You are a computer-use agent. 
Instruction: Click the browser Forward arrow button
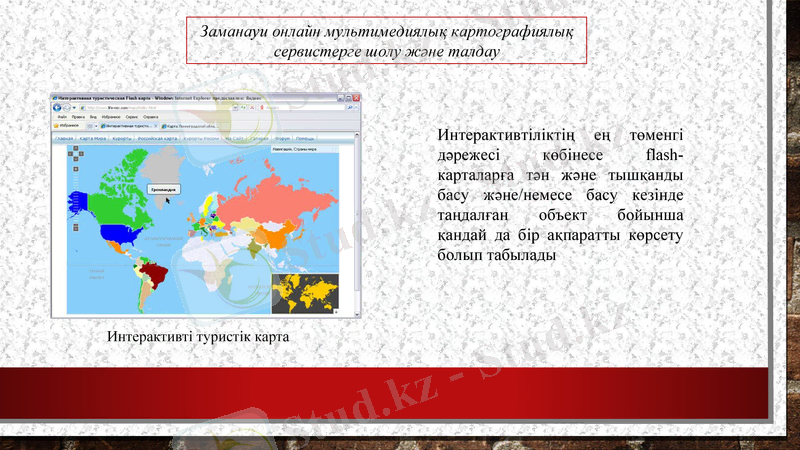pos(66,108)
